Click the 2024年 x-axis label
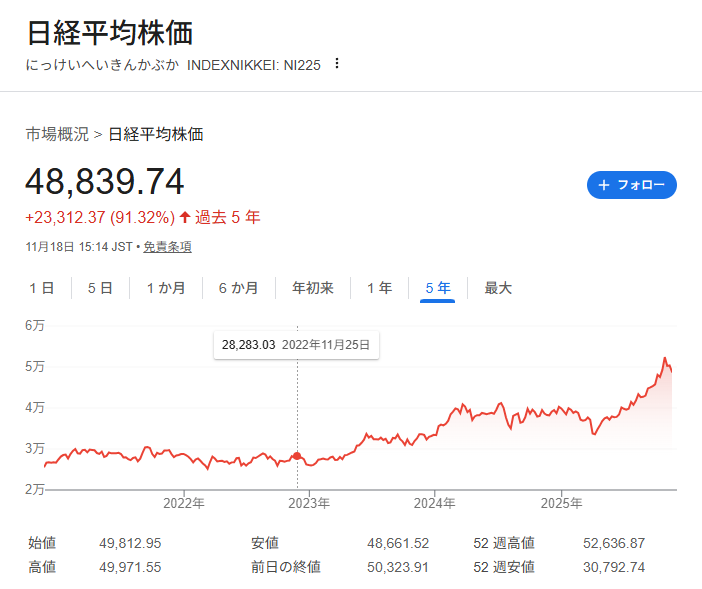The width and height of the screenshot is (702, 589). click(x=435, y=502)
